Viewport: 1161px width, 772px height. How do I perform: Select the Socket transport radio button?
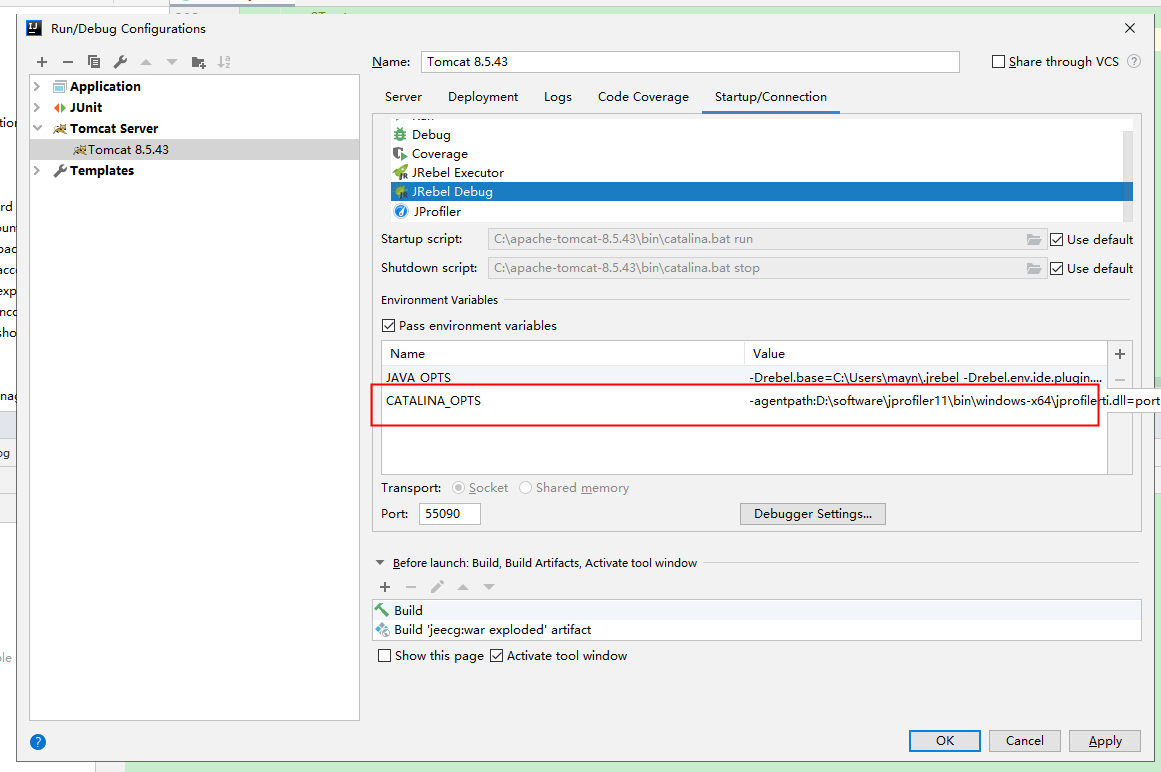pos(458,488)
